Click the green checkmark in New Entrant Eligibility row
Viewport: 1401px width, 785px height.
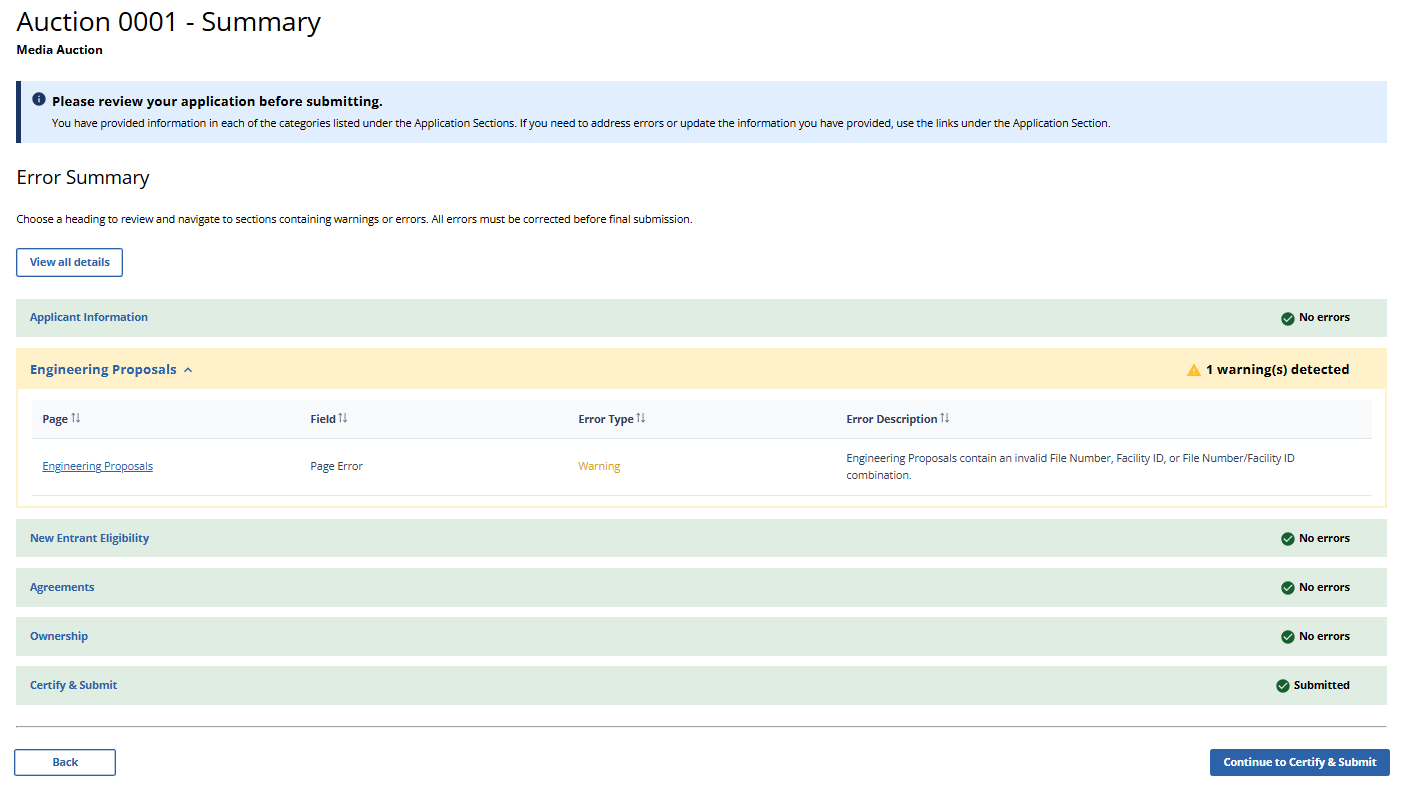point(1288,539)
